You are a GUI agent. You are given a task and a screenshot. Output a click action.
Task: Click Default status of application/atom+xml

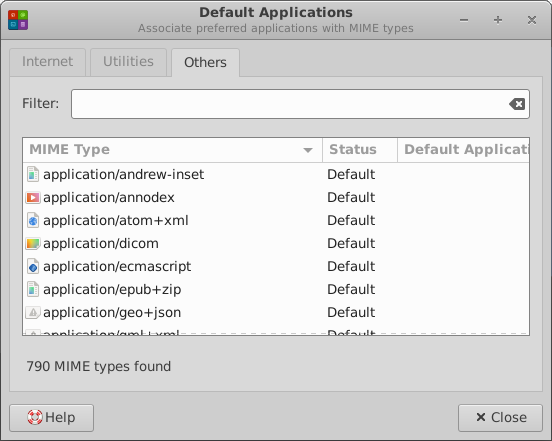(351, 221)
